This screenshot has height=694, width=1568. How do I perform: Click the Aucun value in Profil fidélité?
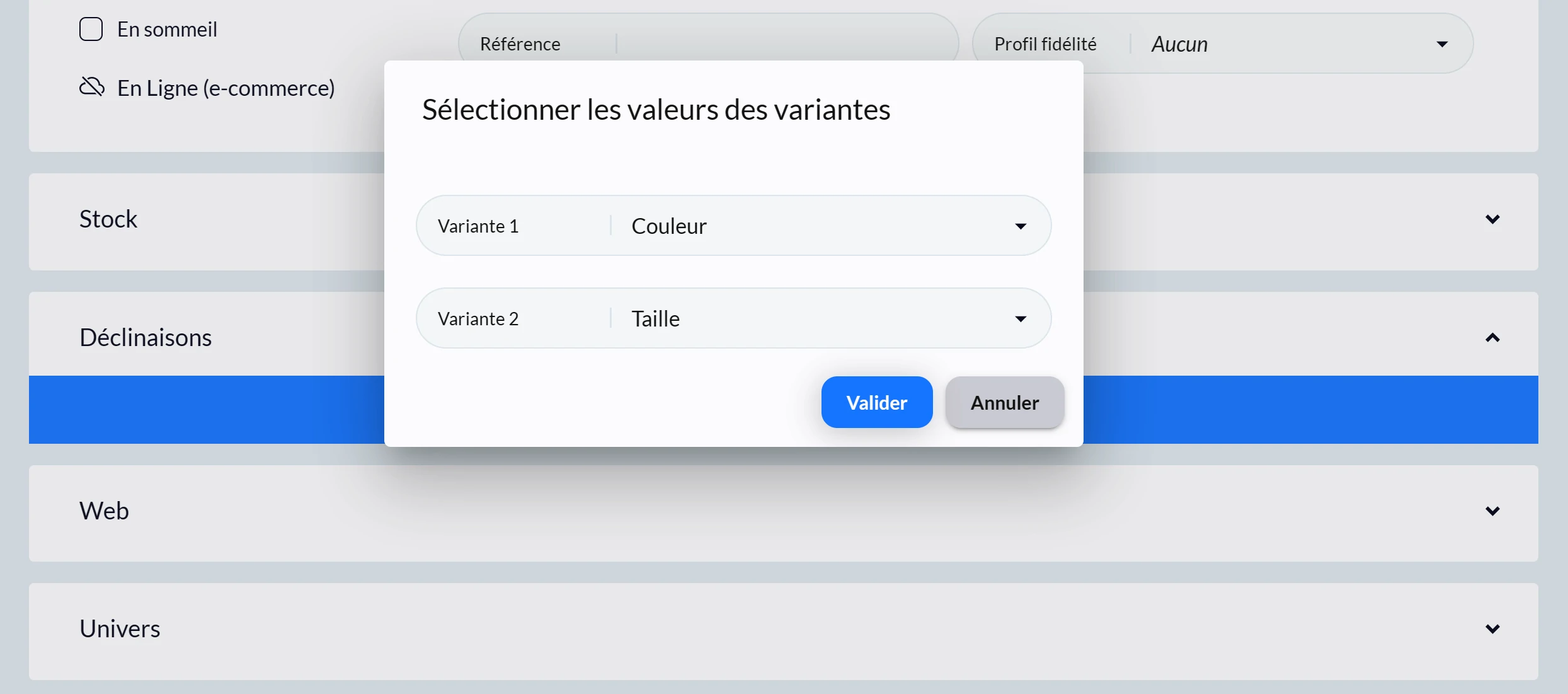1179,44
